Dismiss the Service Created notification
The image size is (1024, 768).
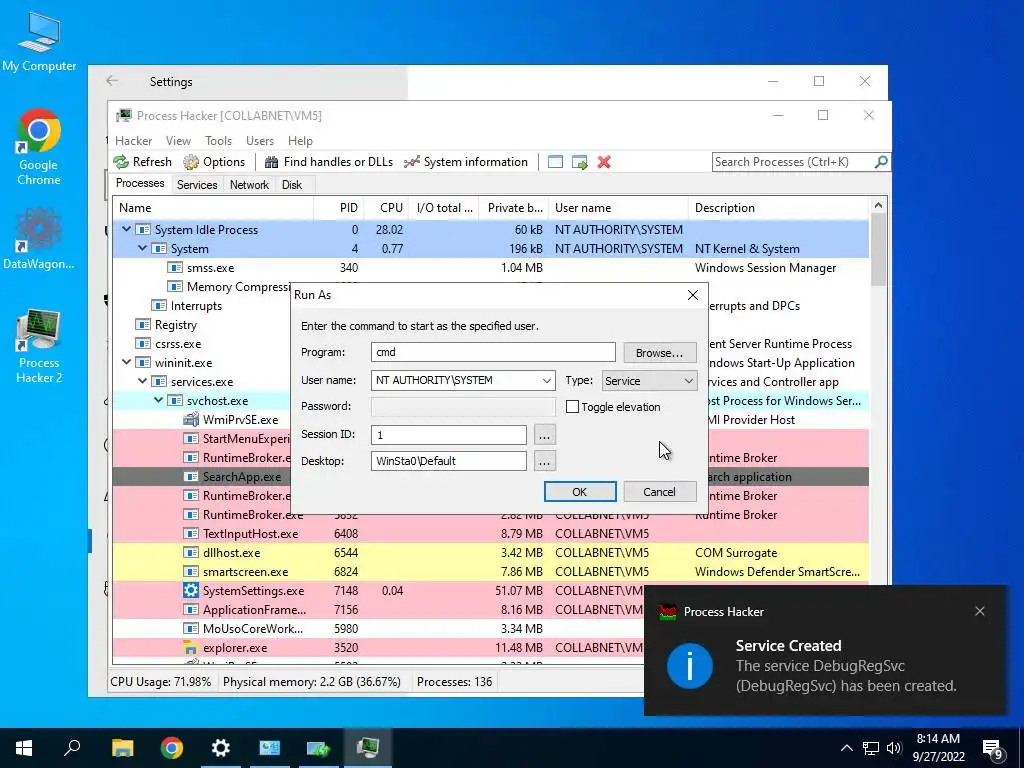(980, 611)
